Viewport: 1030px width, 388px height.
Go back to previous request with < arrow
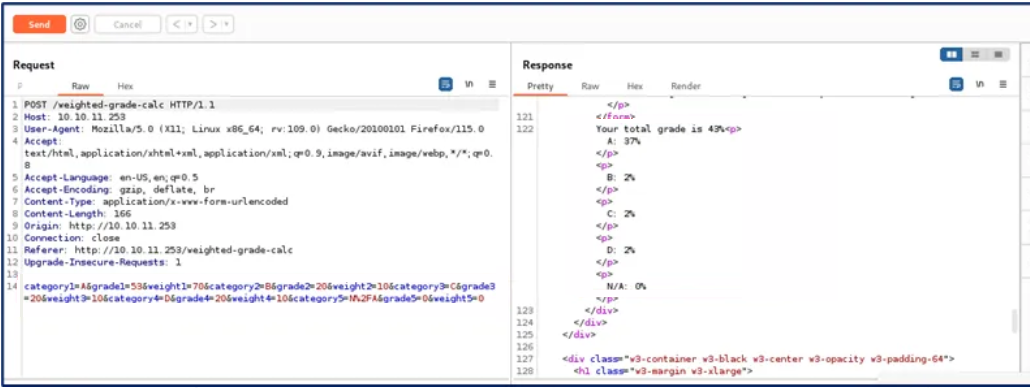pos(175,25)
